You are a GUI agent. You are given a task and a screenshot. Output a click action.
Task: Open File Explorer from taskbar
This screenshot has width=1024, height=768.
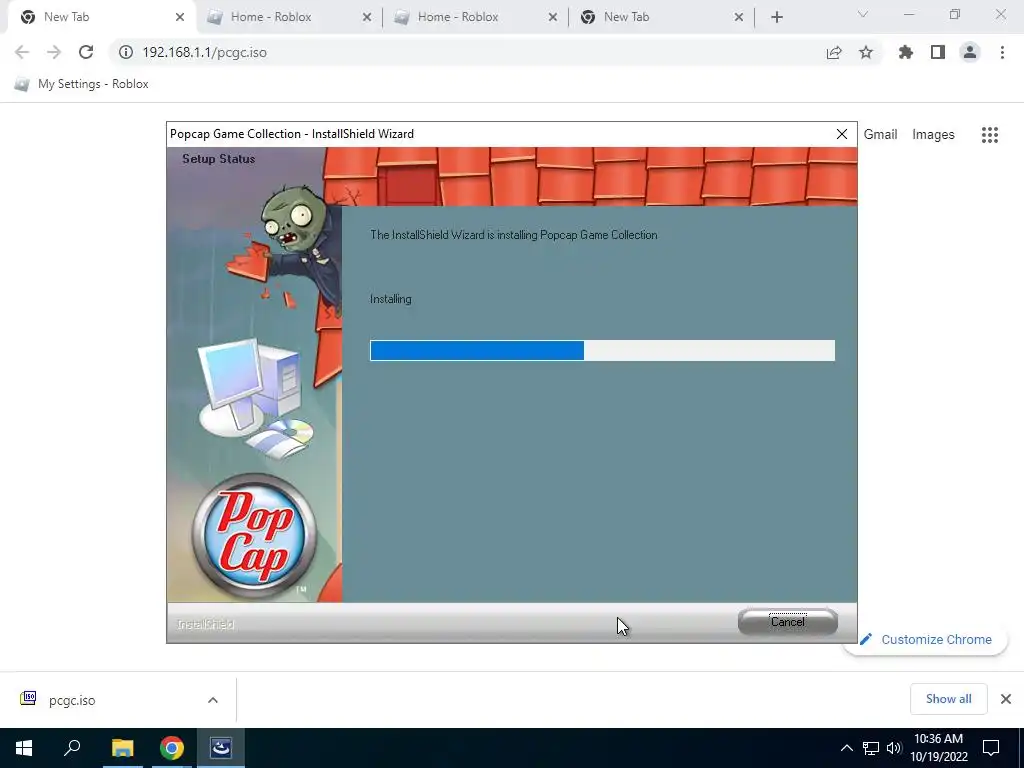tap(122, 748)
